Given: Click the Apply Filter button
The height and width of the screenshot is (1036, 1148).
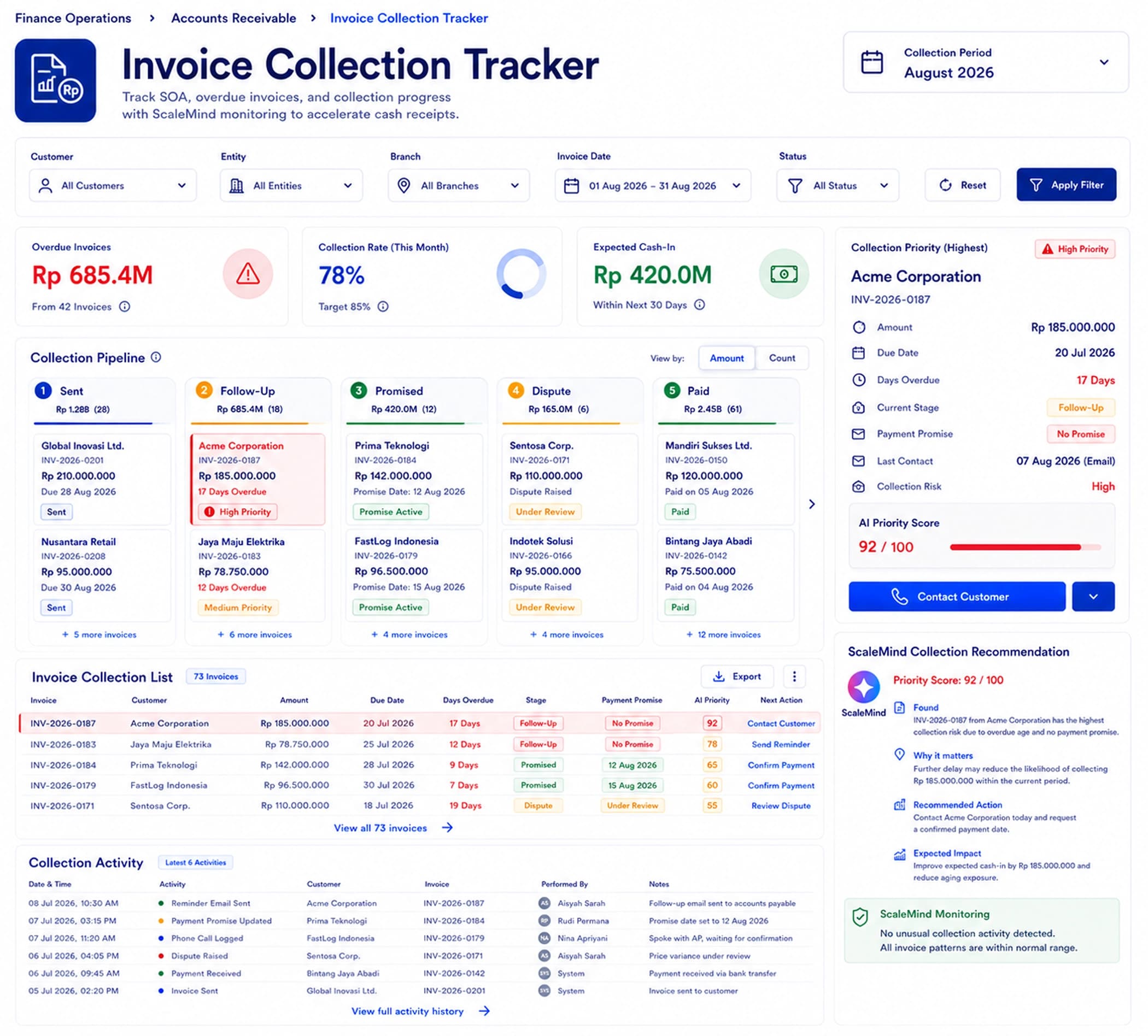Looking at the screenshot, I should tap(1066, 185).
